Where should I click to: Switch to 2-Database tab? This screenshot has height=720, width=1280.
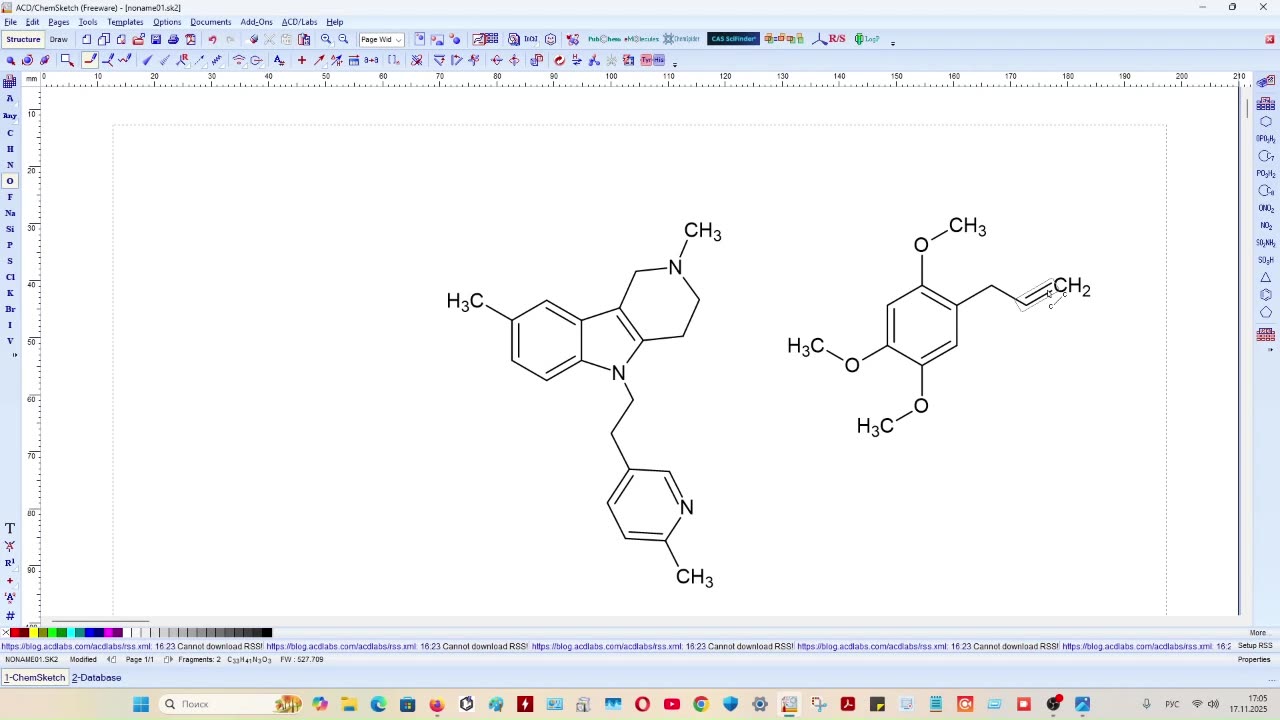[x=96, y=678]
